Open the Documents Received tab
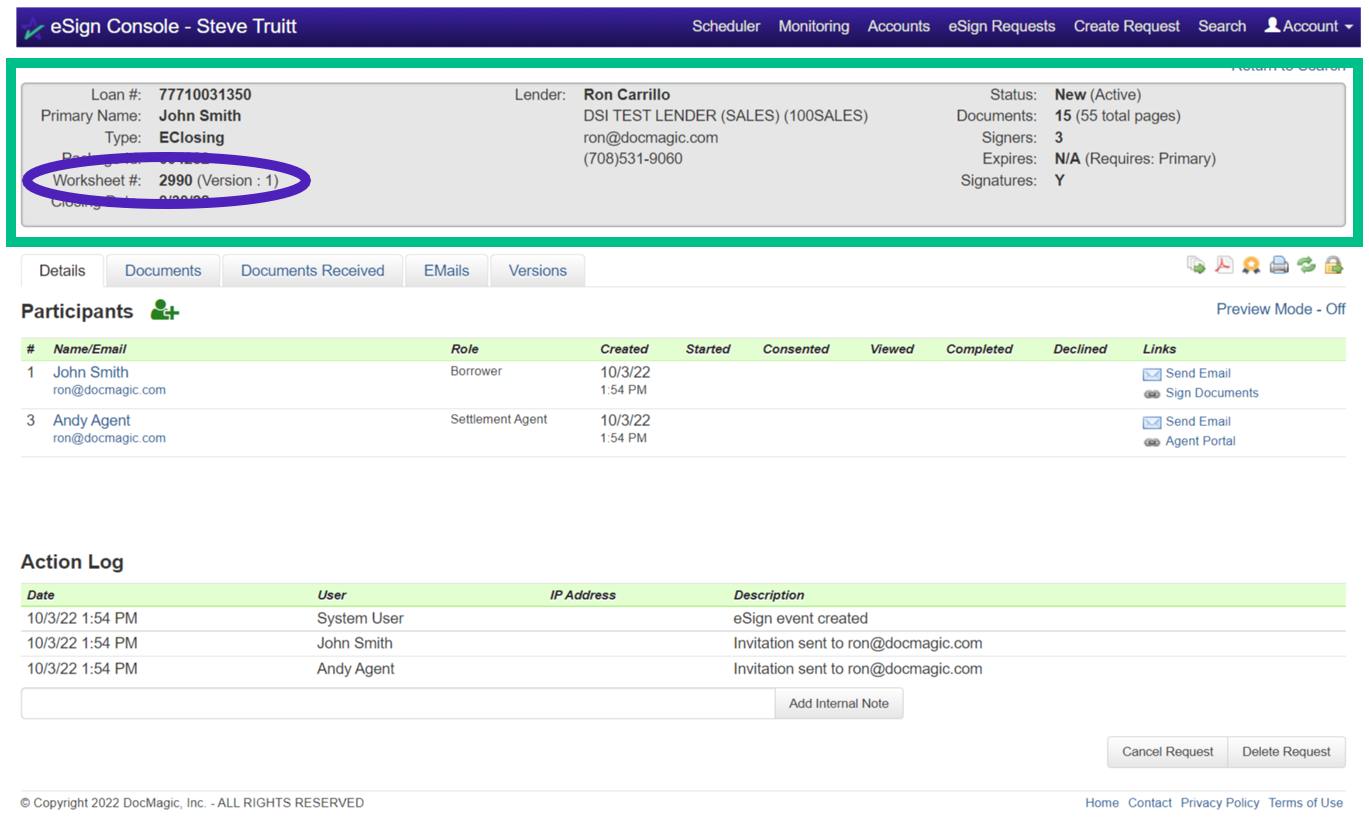Viewport: 1369px width, 821px height. (313, 270)
